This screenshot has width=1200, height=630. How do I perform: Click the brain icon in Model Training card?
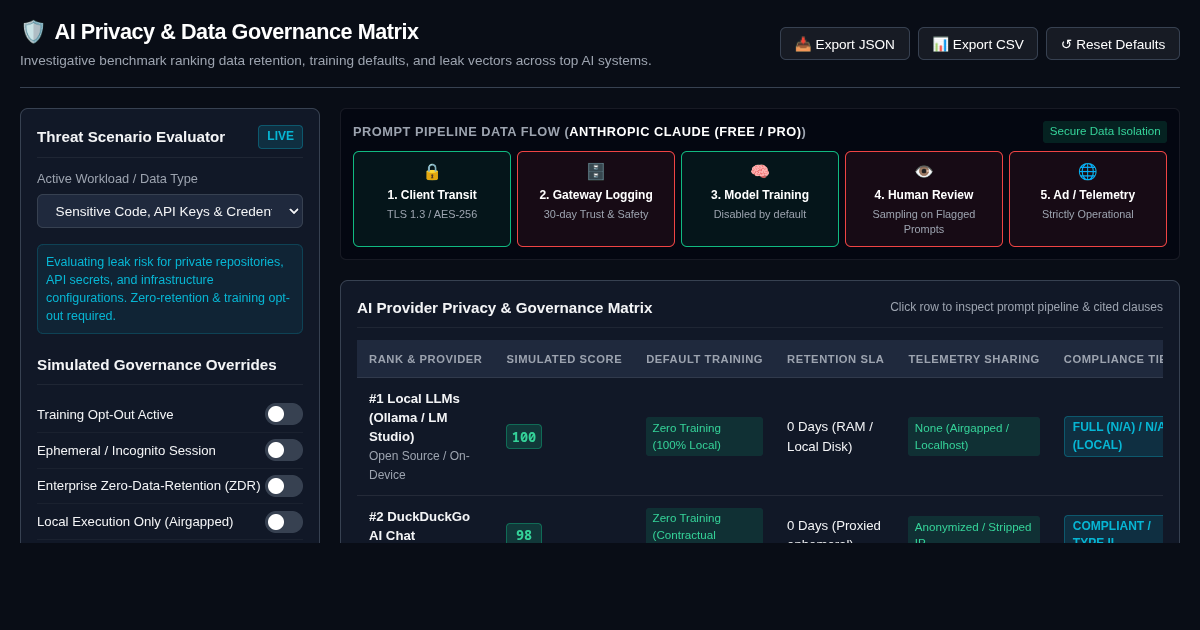[760, 171]
